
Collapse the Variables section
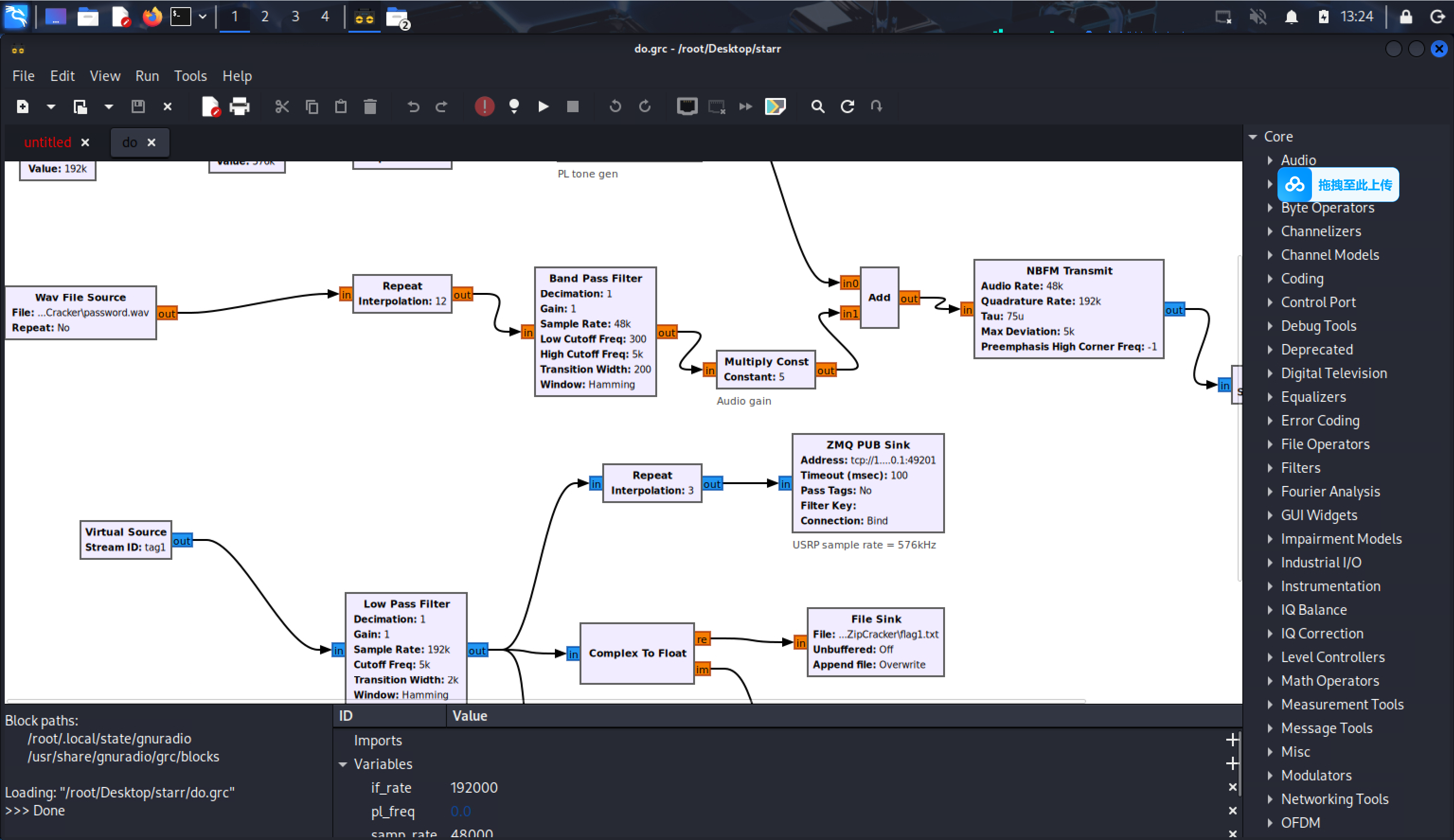pyautogui.click(x=343, y=764)
